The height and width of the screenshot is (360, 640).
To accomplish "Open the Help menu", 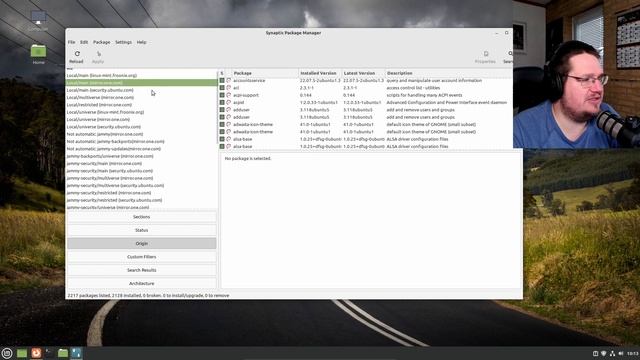I will [141, 42].
